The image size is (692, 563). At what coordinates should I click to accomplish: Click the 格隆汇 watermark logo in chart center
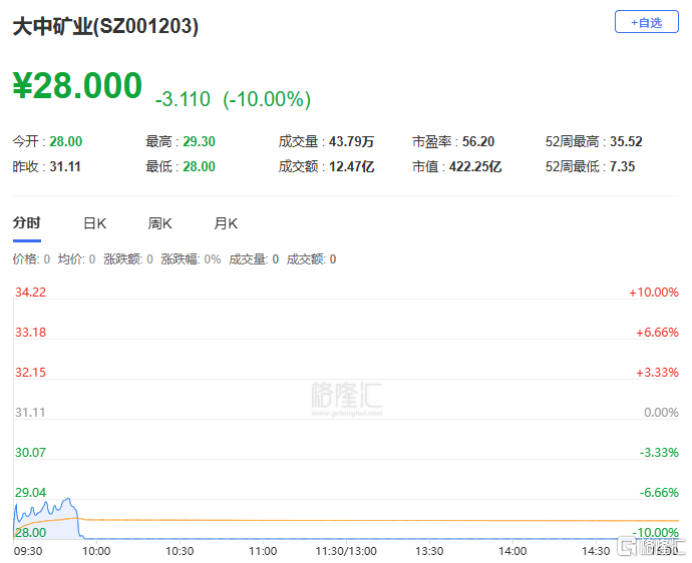(346, 395)
